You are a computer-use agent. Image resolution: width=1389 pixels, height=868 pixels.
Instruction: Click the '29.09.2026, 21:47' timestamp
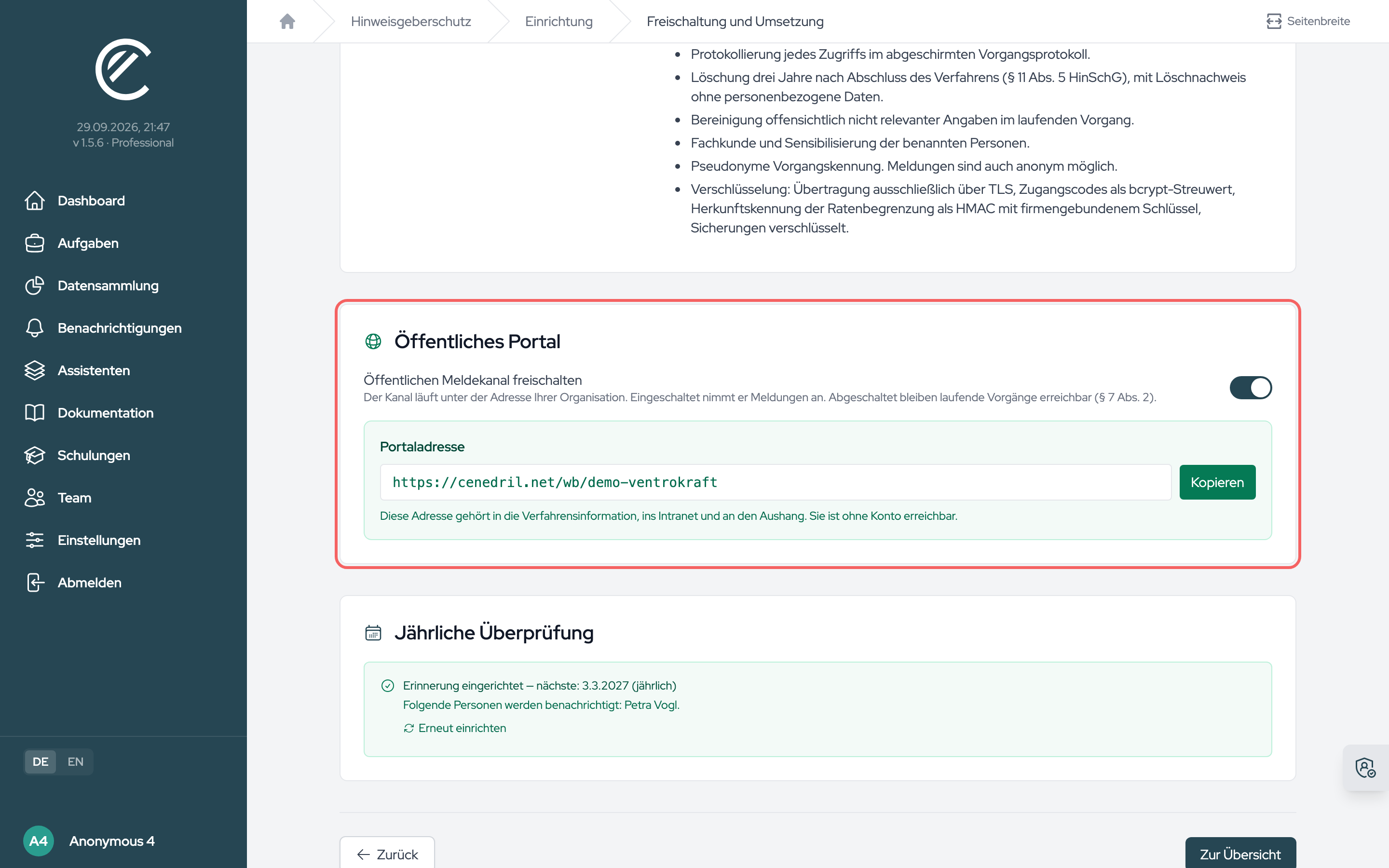coord(123,127)
